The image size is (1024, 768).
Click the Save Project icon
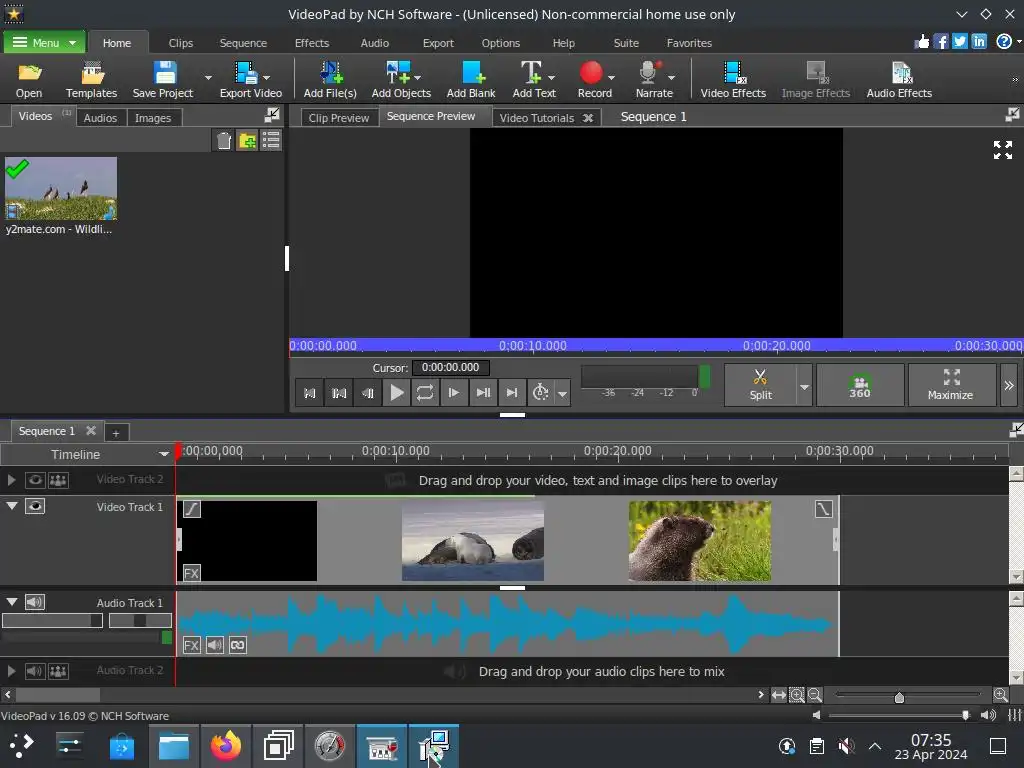tap(163, 80)
